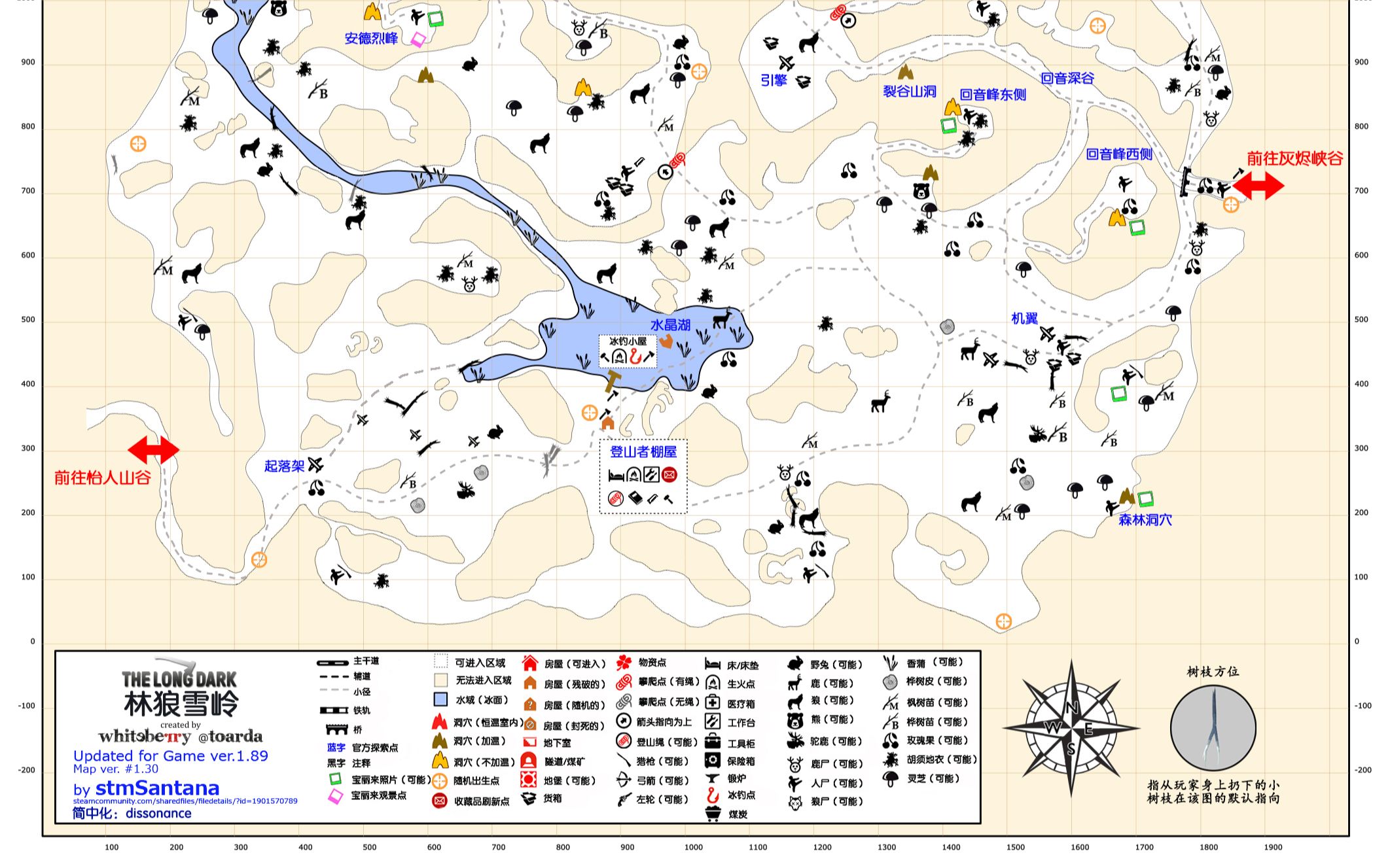This screenshot has height=868, width=1390.
Task: Click the '简中化: dissonance' credit
Action: pos(132,813)
